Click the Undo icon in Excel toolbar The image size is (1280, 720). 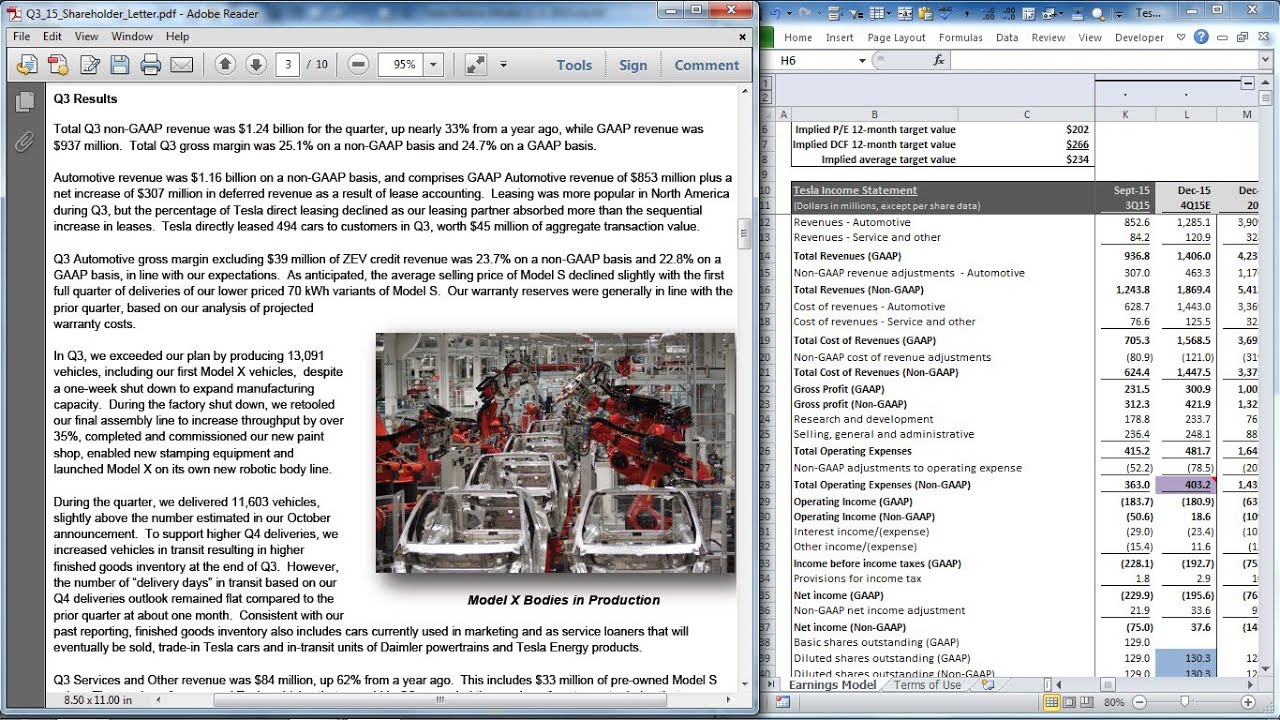coord(776,13)
